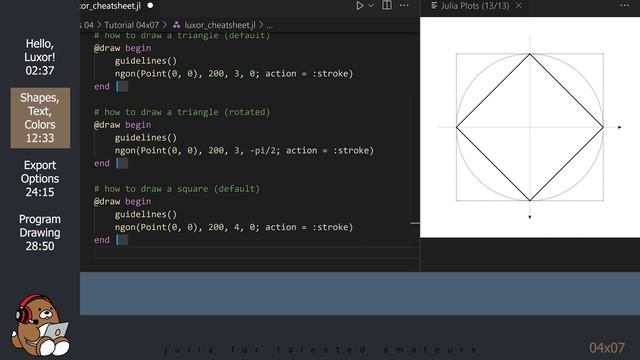640x360 pixels.
Task: Close the Julia Plots (13/13) tab
Action: click(x=518, y=6)
